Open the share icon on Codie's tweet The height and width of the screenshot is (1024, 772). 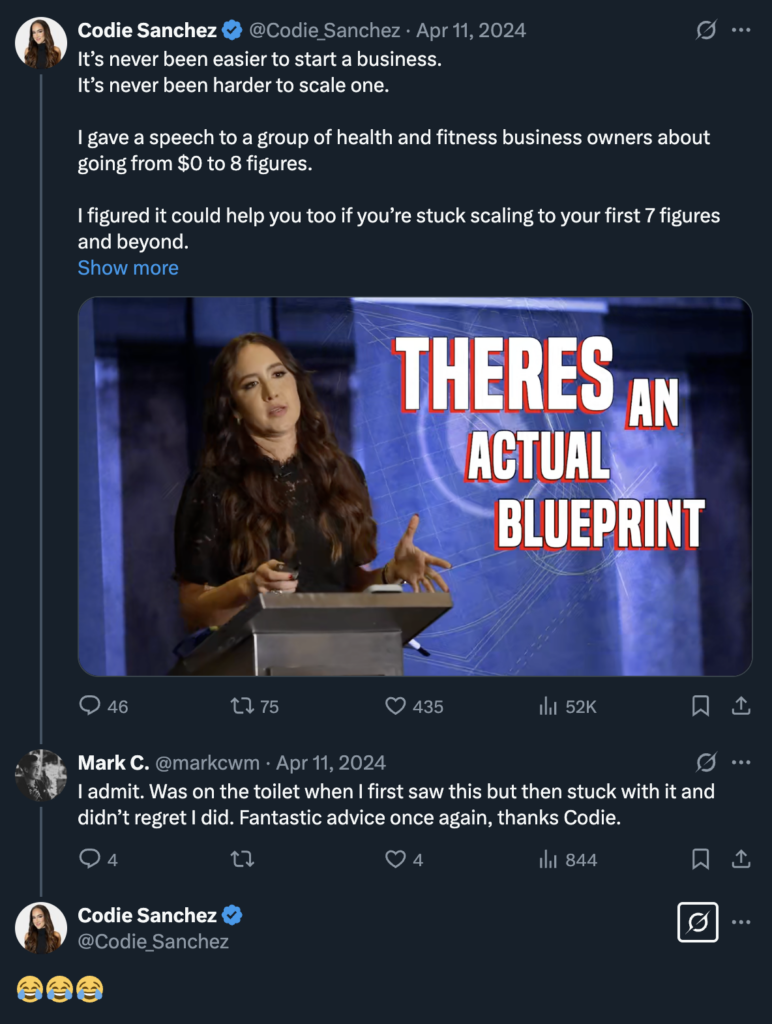click(740, 706)
